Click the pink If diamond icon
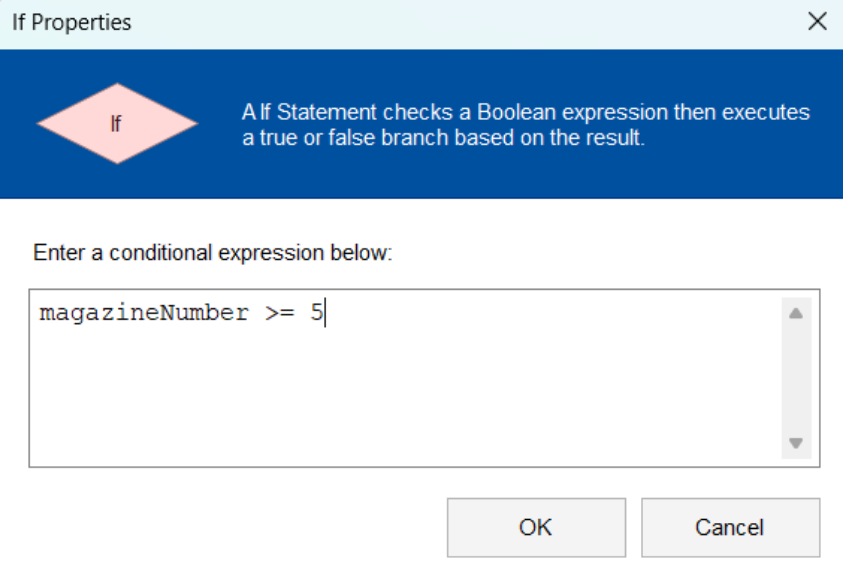This screenshot has width=844, height=575. coord(117,123)
